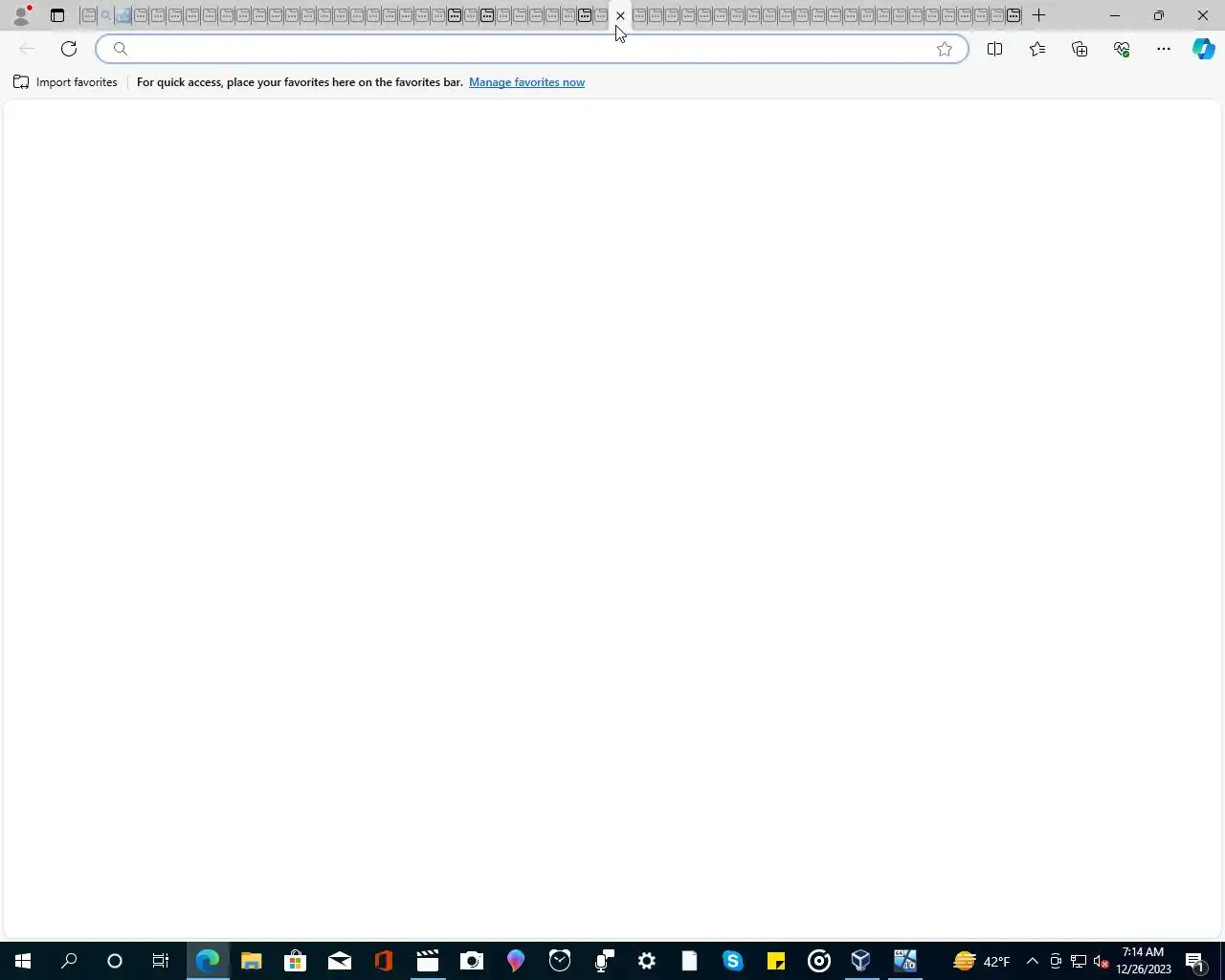Open the profile avatar menu
This screenshot has width=1225, height=980.
click(21, 15)
